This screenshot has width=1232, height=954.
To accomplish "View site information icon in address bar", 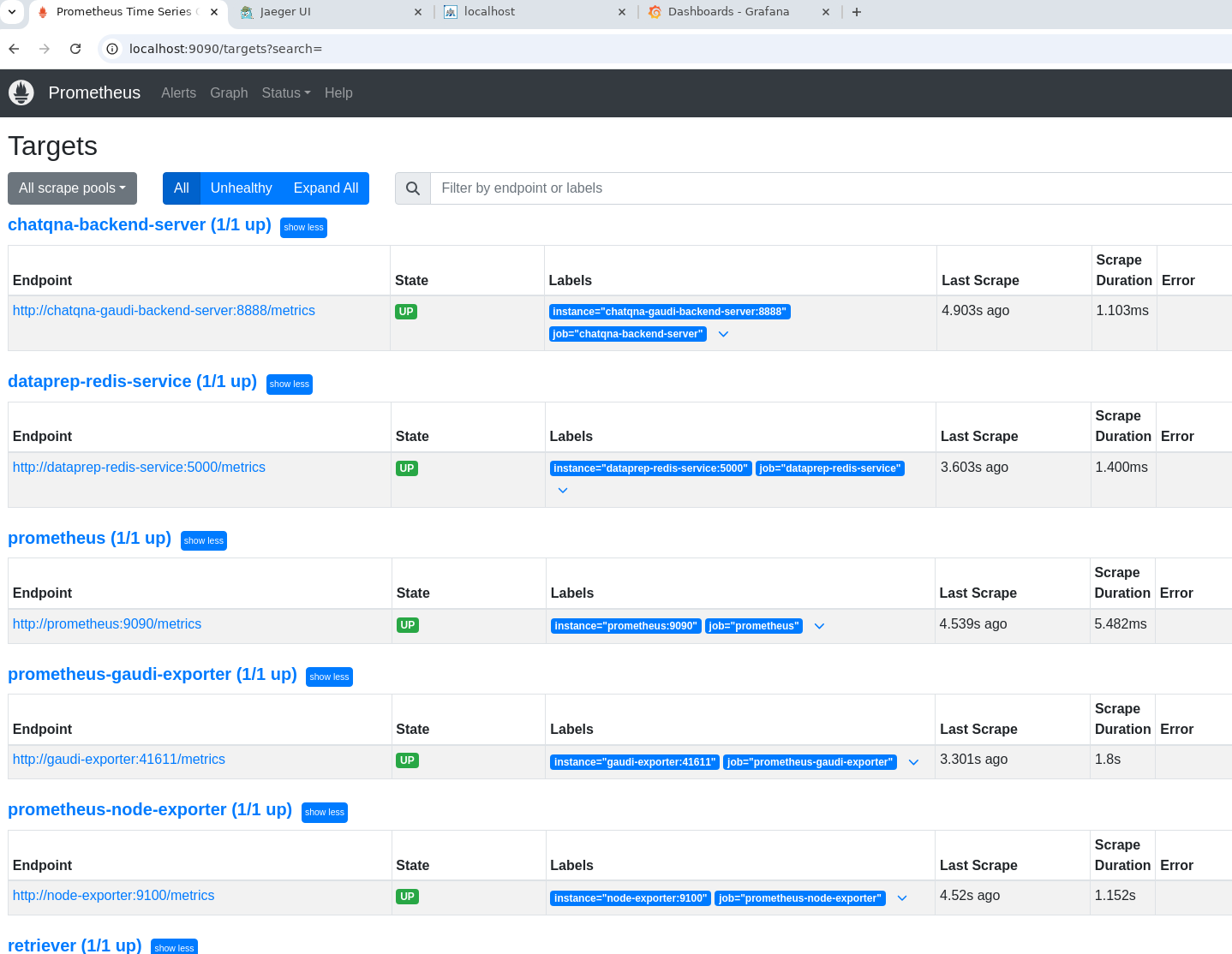I will (112, 49).
